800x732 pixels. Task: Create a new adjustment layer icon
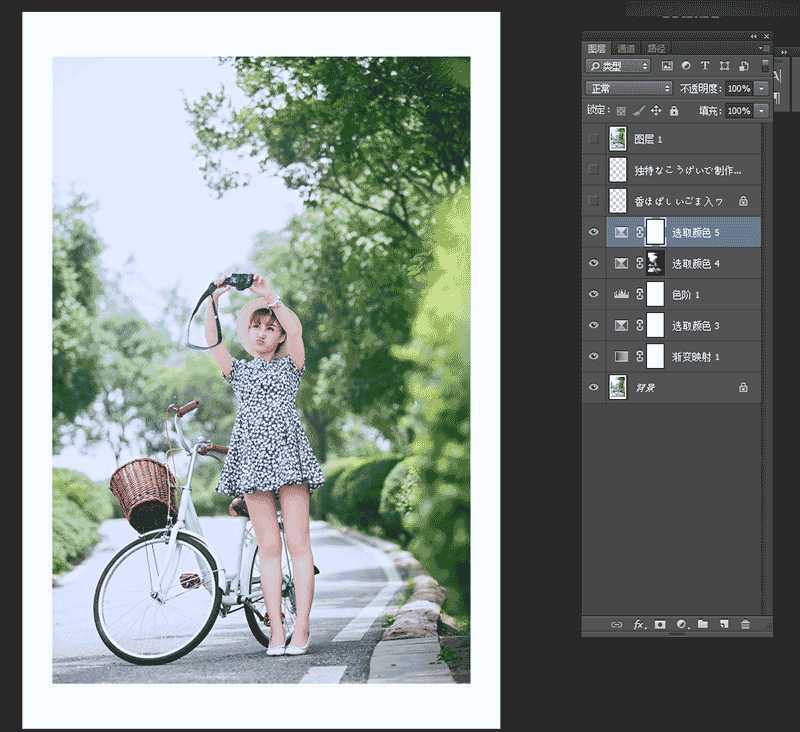click(x=682, y=624)
